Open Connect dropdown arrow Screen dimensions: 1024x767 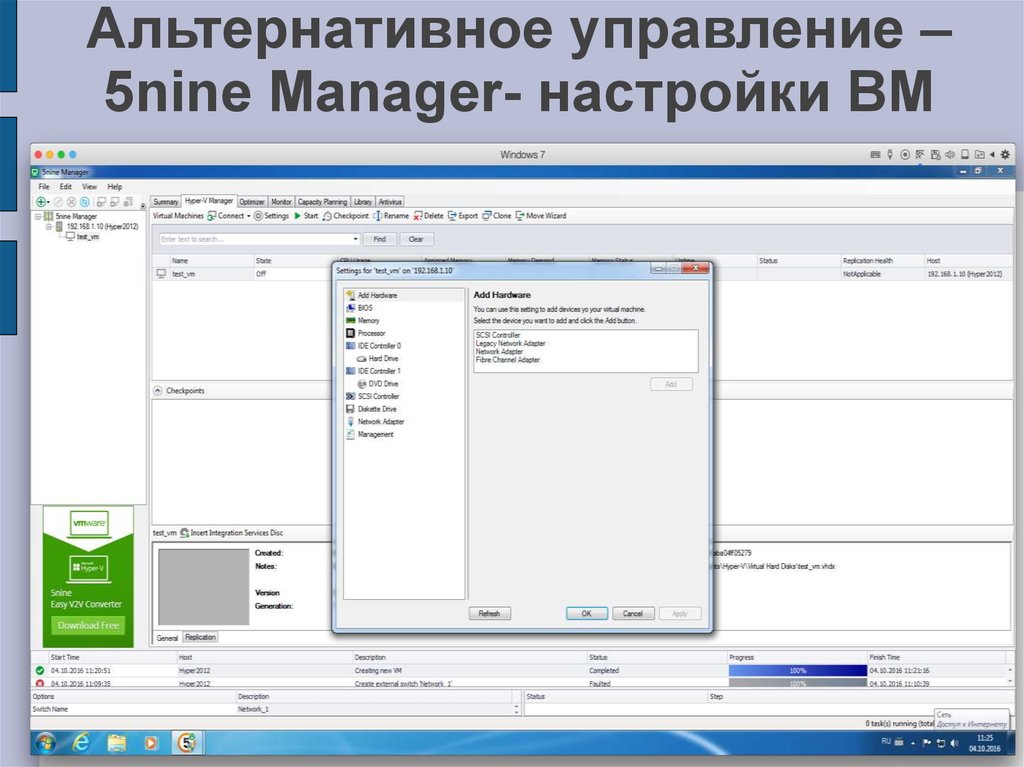coord(249,216)
